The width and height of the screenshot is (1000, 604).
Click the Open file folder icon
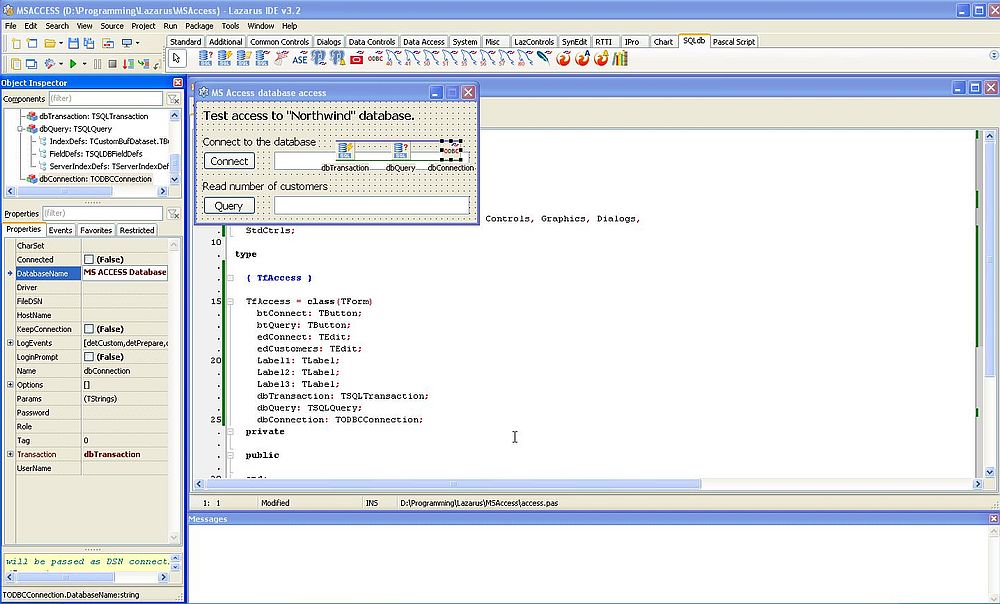tap(50, 43)
